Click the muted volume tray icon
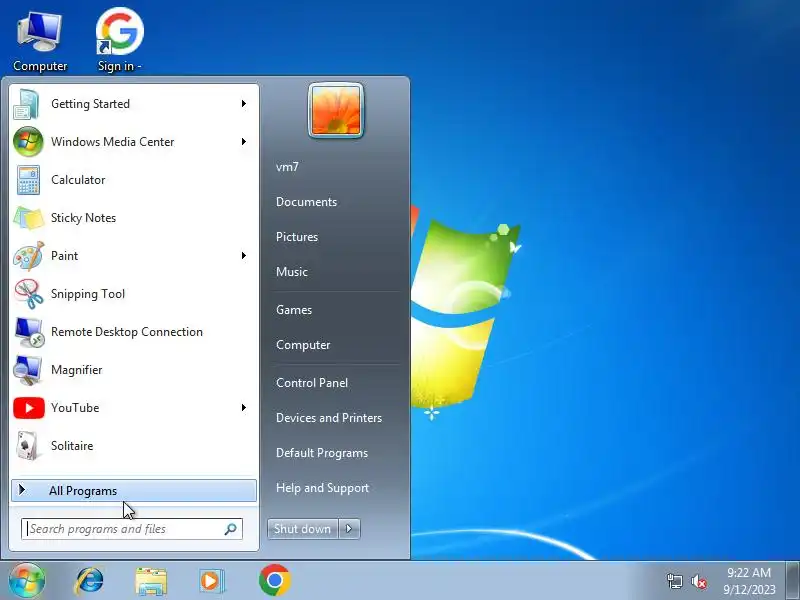This screenshot has height=600, width=800. 698,582
